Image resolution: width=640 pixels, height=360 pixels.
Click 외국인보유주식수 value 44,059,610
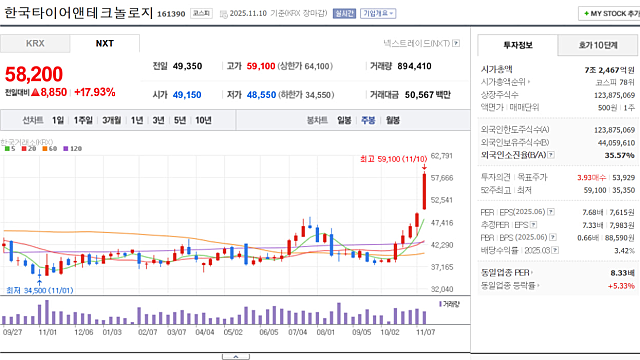[616, 142]
